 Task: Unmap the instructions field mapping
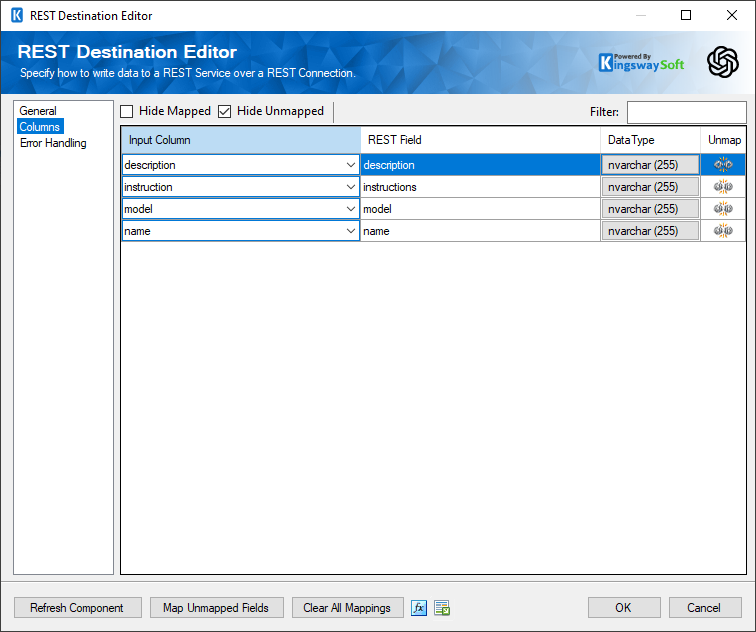723,187
